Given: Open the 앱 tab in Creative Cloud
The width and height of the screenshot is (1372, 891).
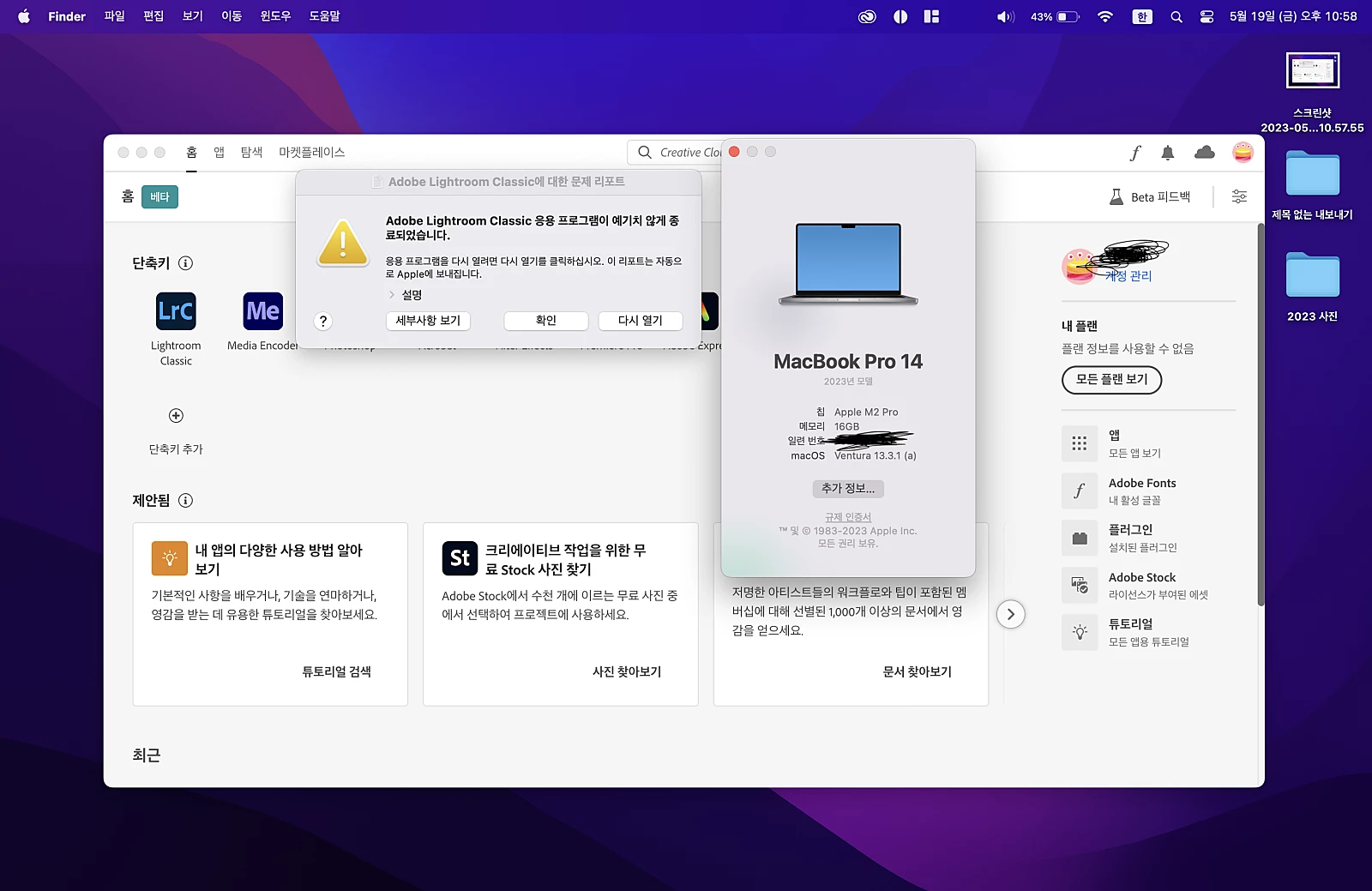Looking at the screenshot, I should click(x=219, y=152).
